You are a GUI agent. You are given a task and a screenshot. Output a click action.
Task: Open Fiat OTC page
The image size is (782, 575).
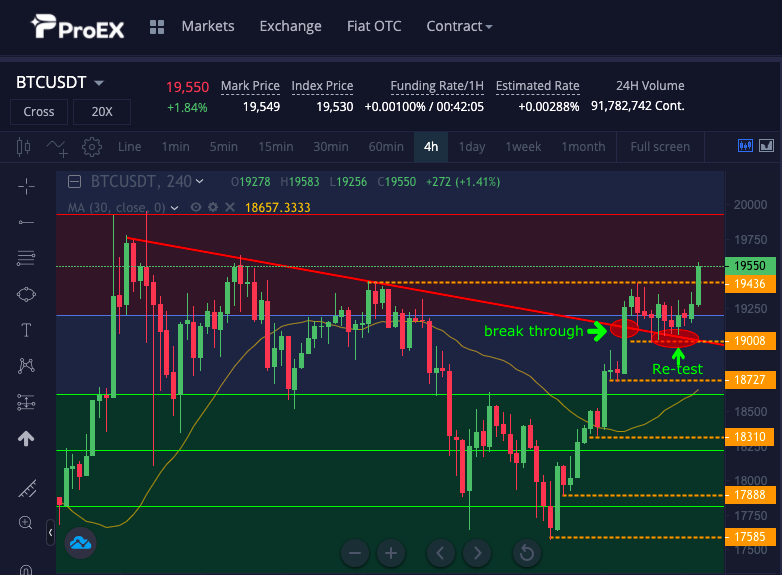pos(374,26)
